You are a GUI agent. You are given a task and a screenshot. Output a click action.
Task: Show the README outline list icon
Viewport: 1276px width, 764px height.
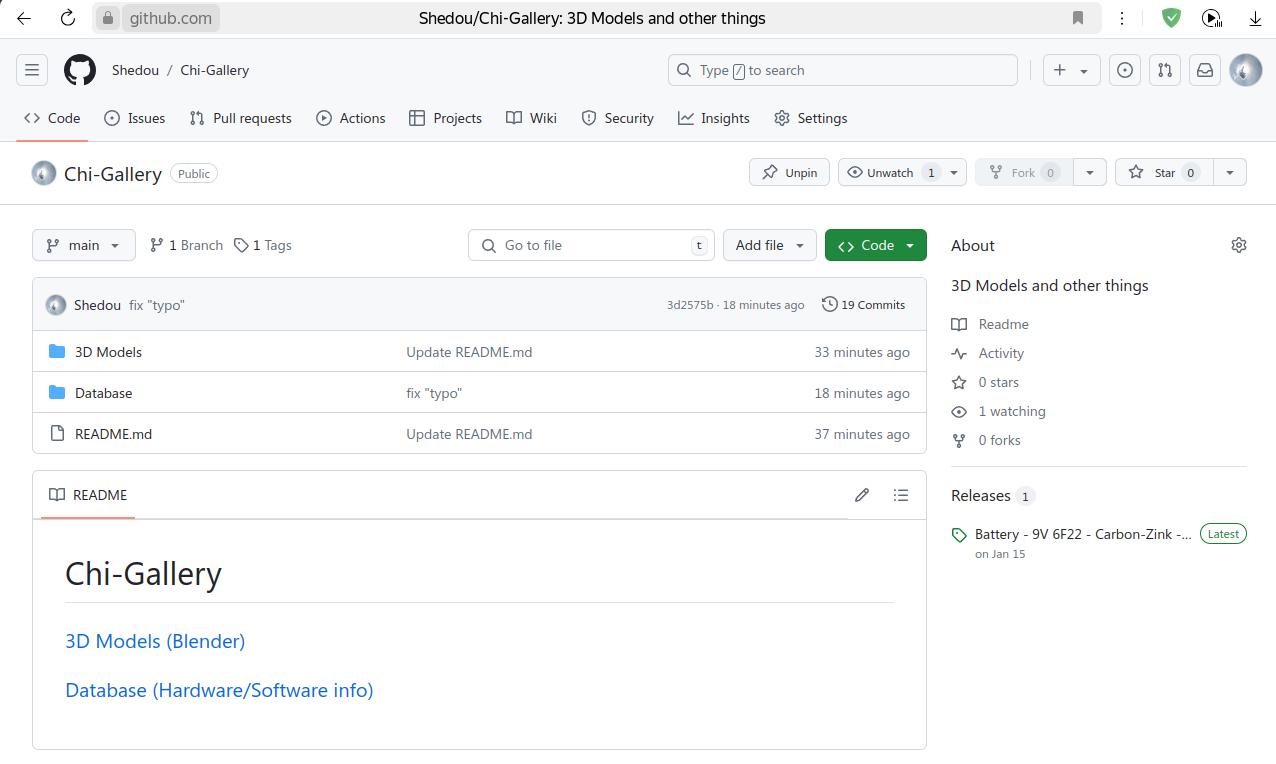coord(901,495)
